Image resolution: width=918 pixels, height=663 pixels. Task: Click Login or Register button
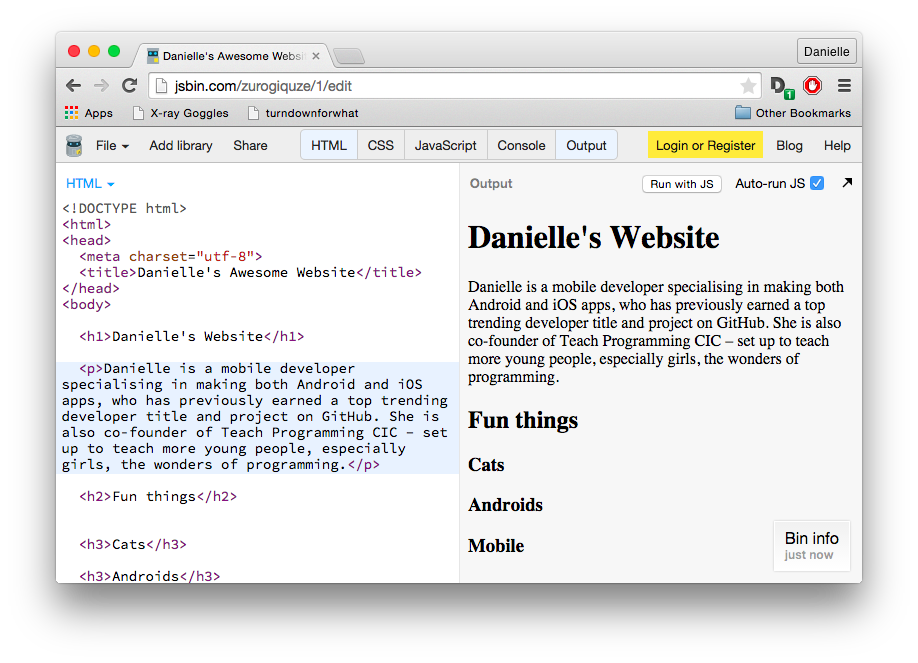(705, 145)
